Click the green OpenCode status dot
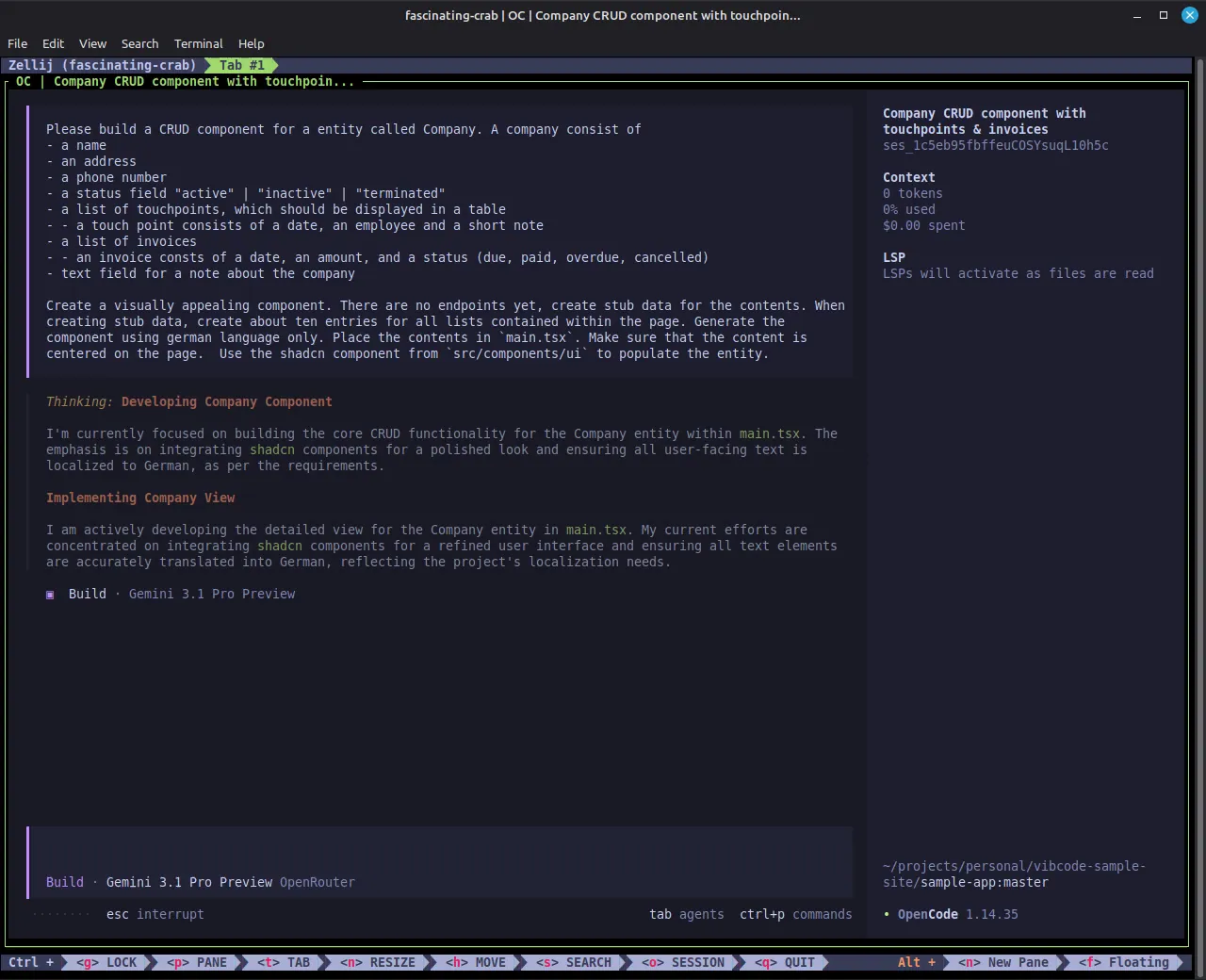This screenshot has width=1206, height=980. click(x=887, y=915)
